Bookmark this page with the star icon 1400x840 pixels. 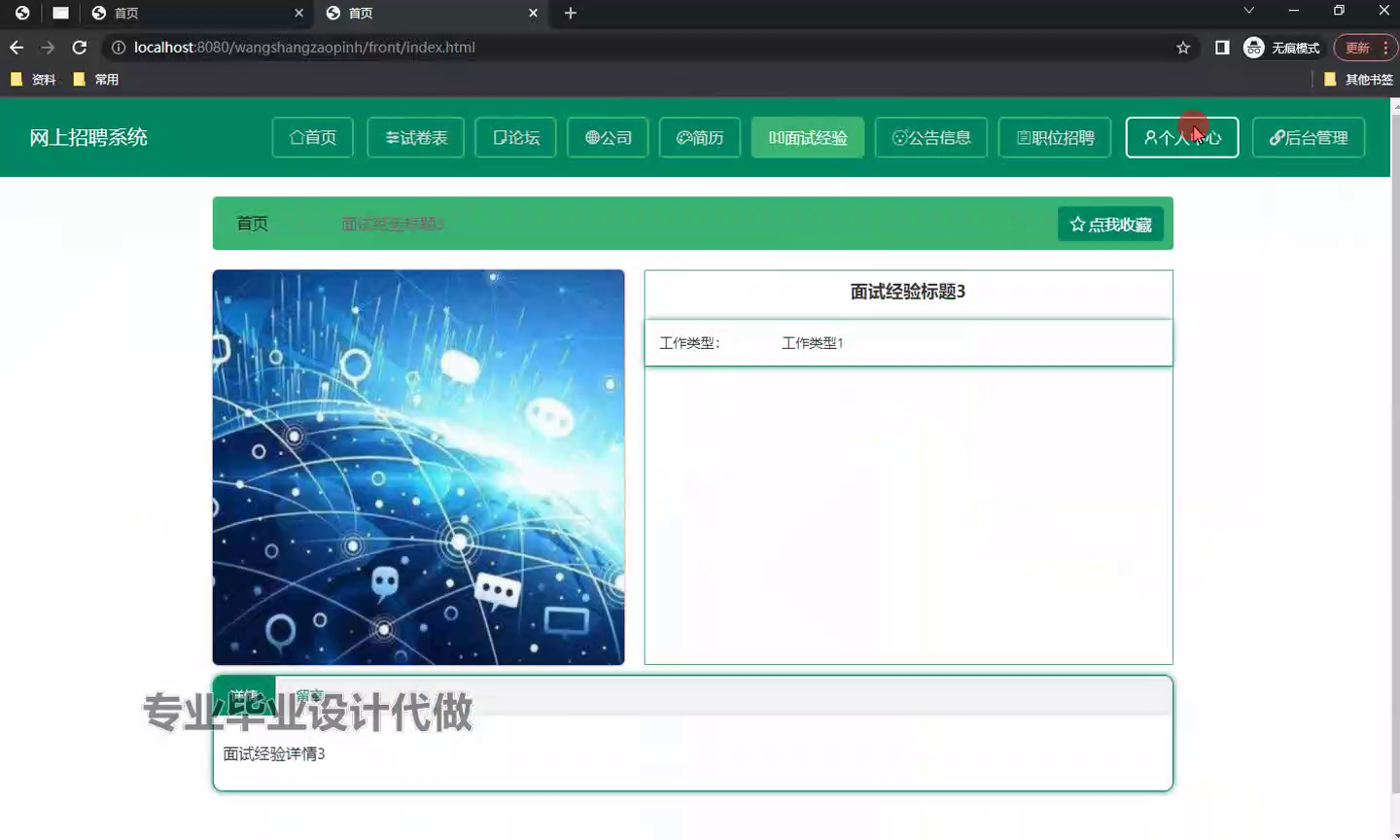point(1183,48)
